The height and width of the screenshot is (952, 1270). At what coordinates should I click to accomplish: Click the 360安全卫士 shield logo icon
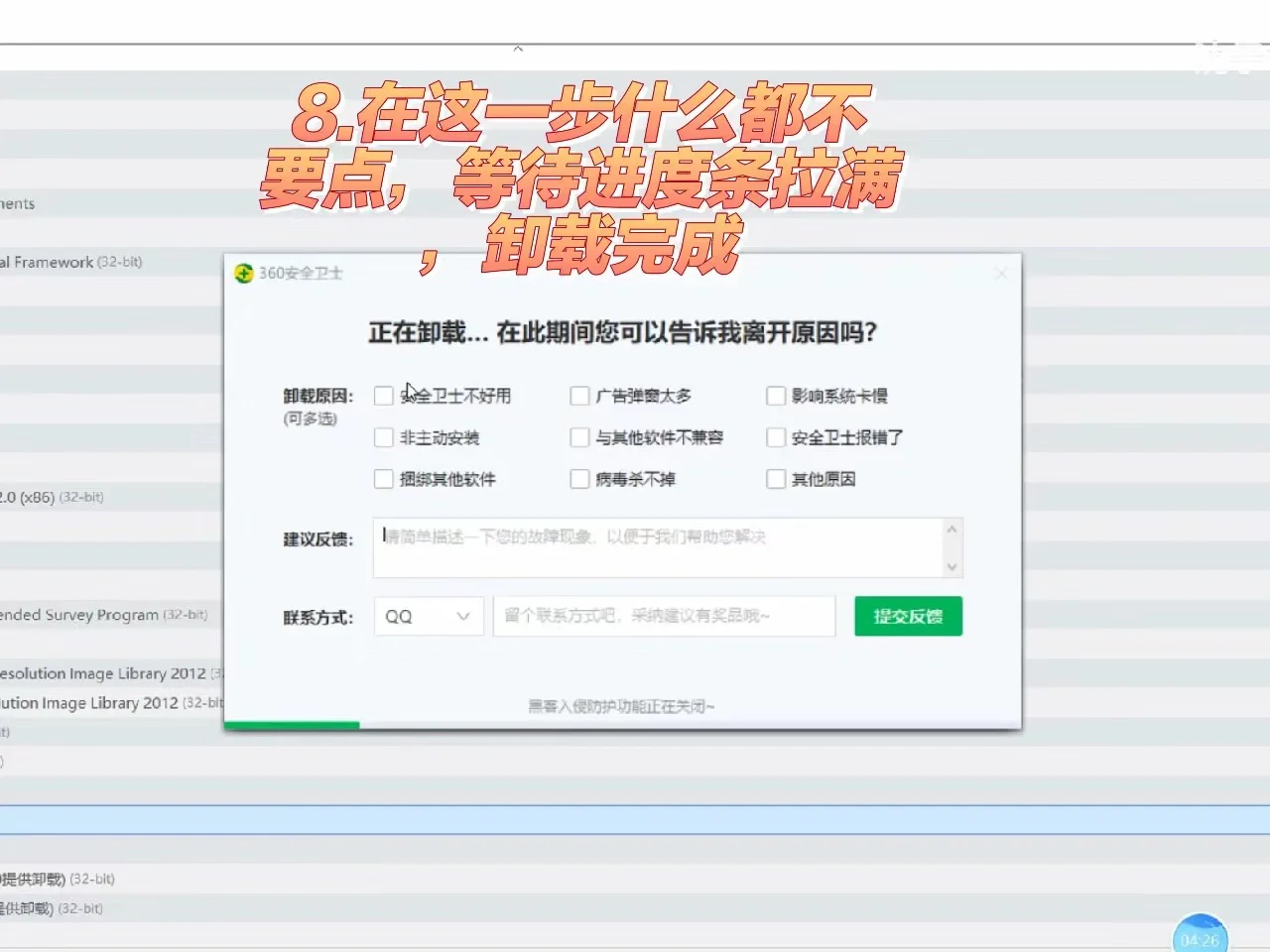[243, 273]
